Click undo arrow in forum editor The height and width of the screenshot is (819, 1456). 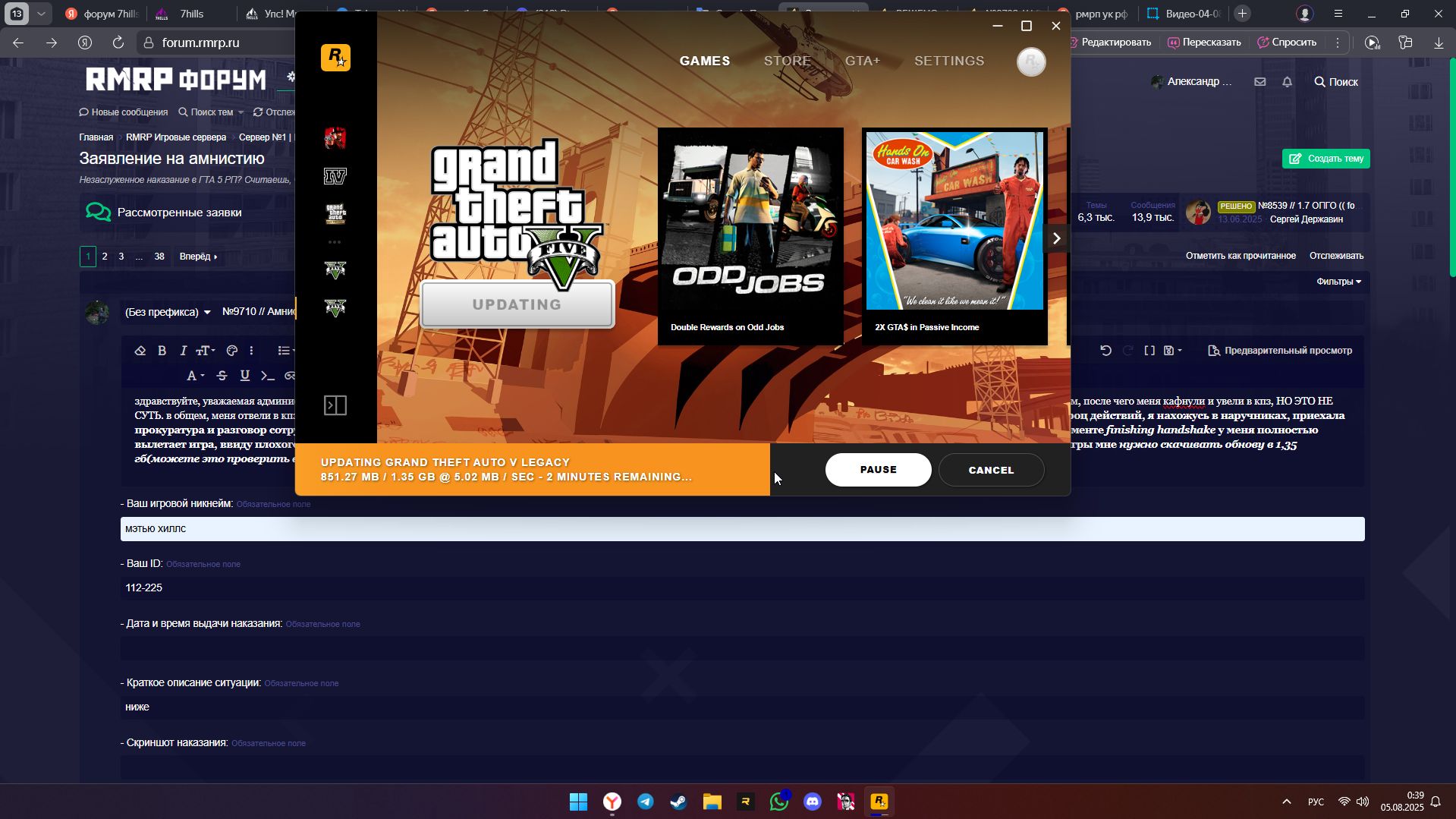(x=1105, y=351)
